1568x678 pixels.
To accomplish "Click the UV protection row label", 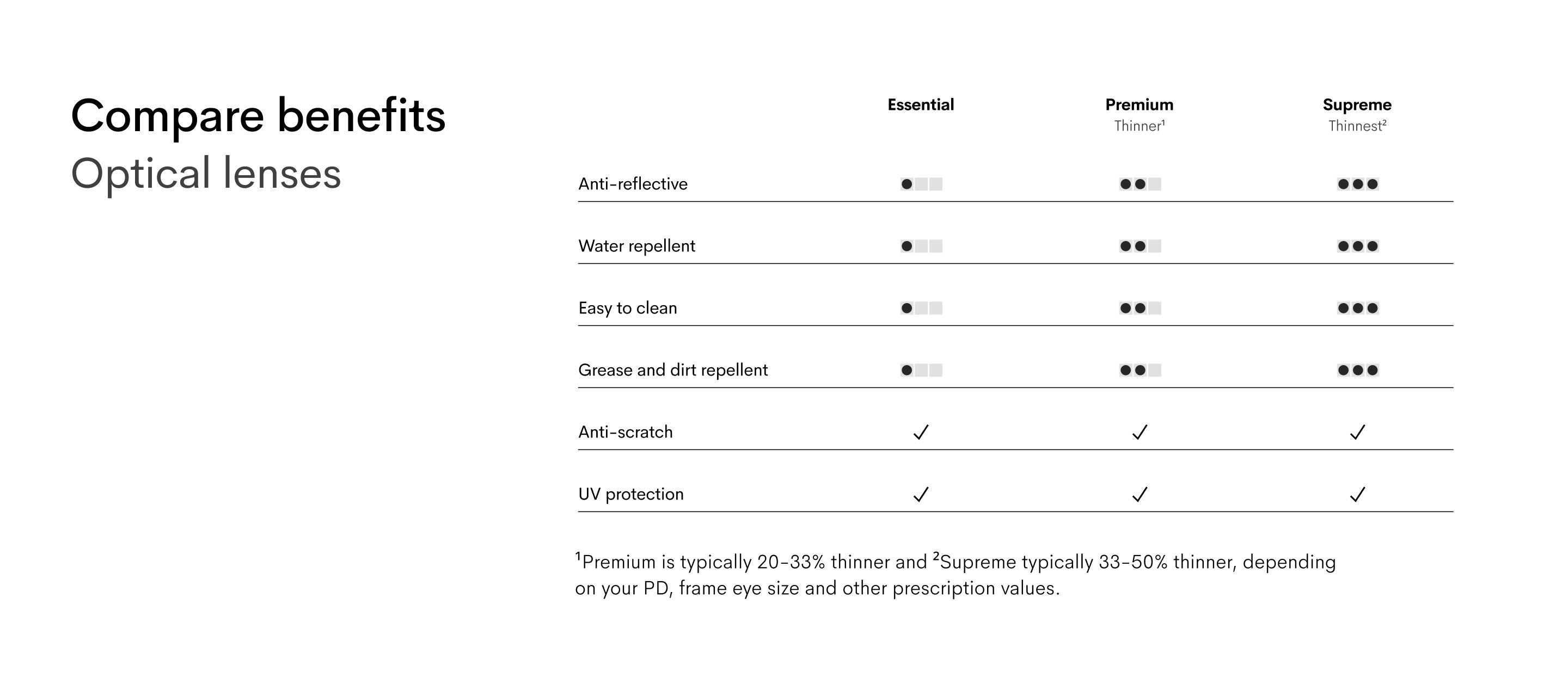I will [x=630, y=494].
